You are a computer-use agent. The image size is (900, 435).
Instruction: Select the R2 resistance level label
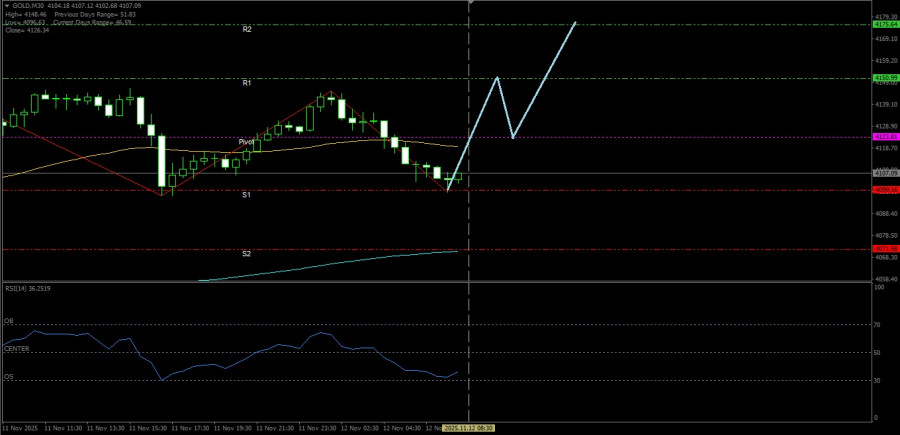tap(246, 30)
